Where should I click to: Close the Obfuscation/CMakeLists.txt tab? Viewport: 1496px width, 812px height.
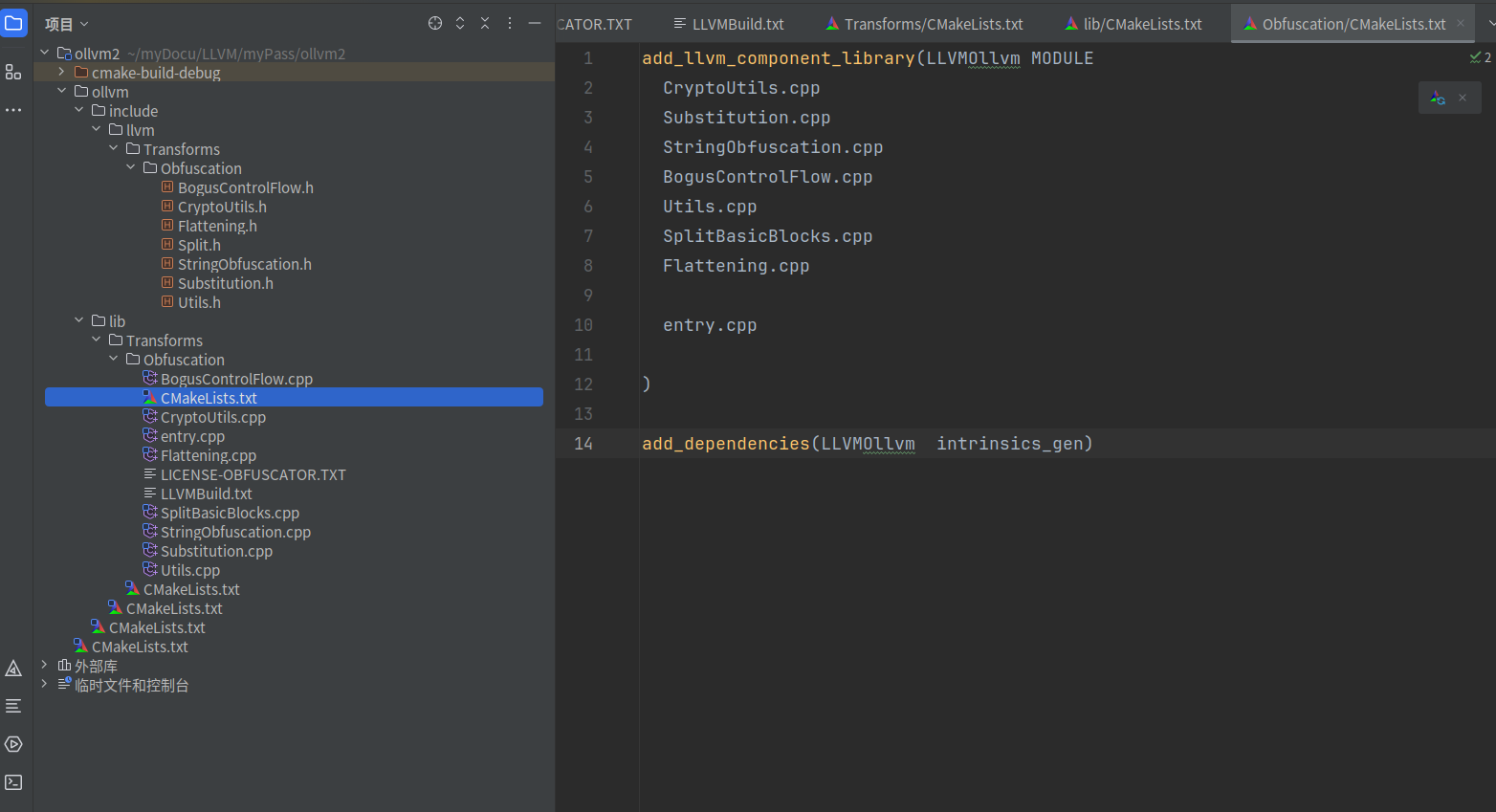(x=1461, y=24)
